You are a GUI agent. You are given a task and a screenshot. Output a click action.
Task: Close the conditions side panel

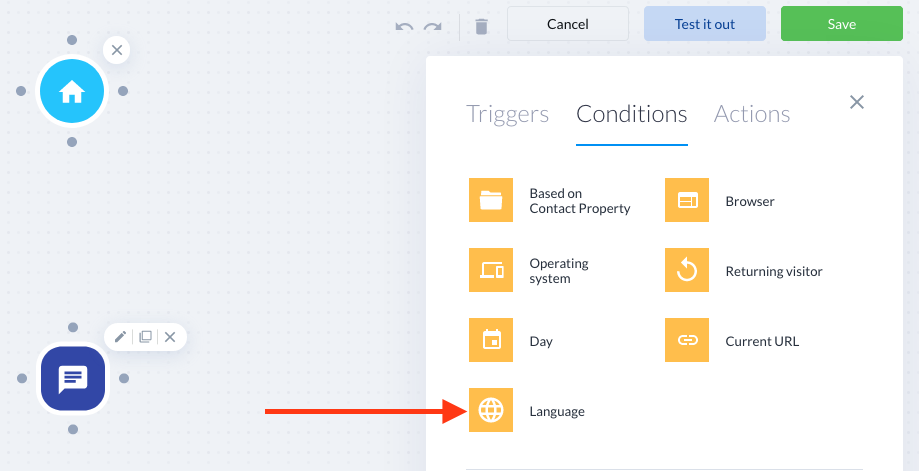pos(857,102)
